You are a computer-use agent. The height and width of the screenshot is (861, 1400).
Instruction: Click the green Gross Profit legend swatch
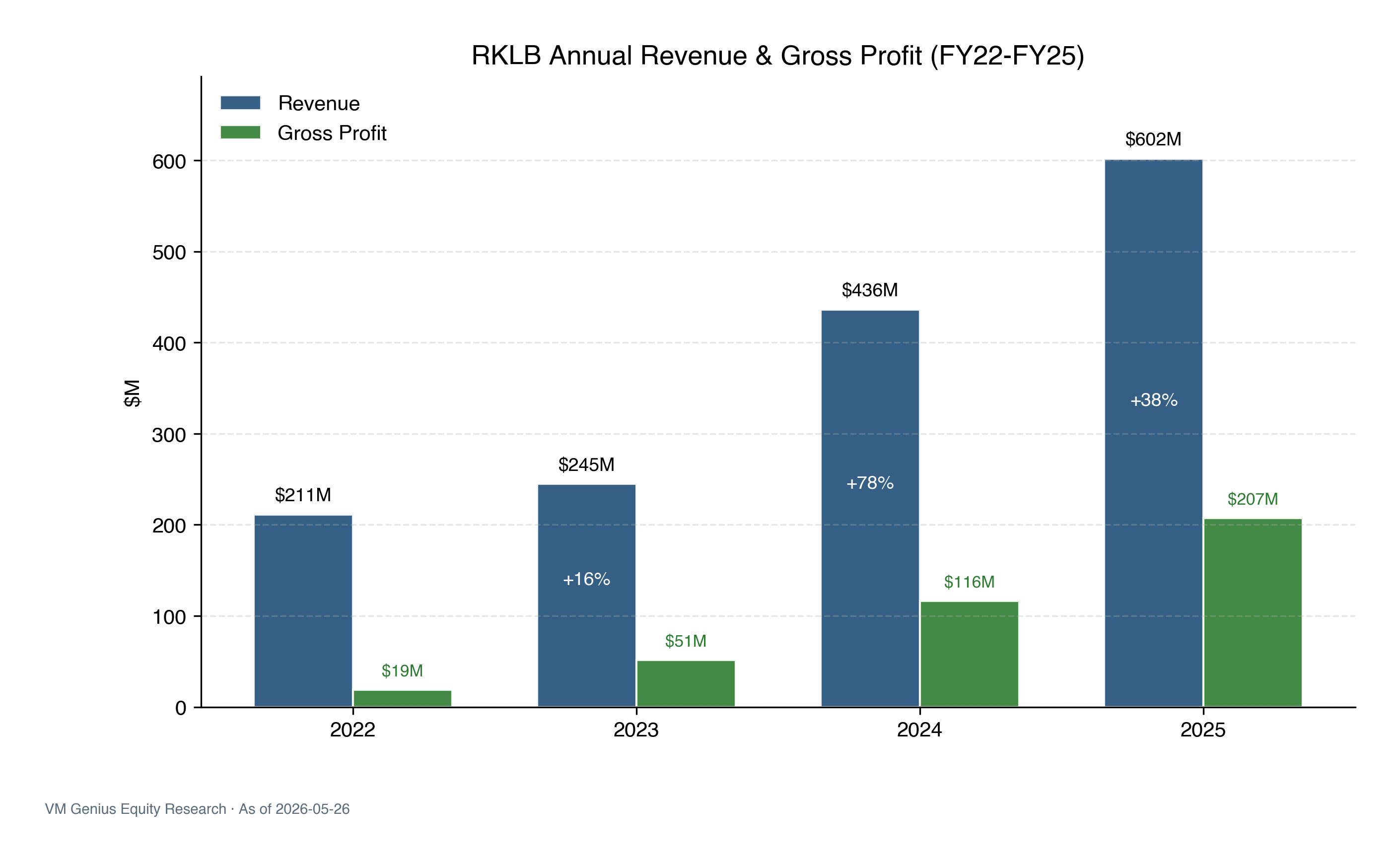click(240, 132)
